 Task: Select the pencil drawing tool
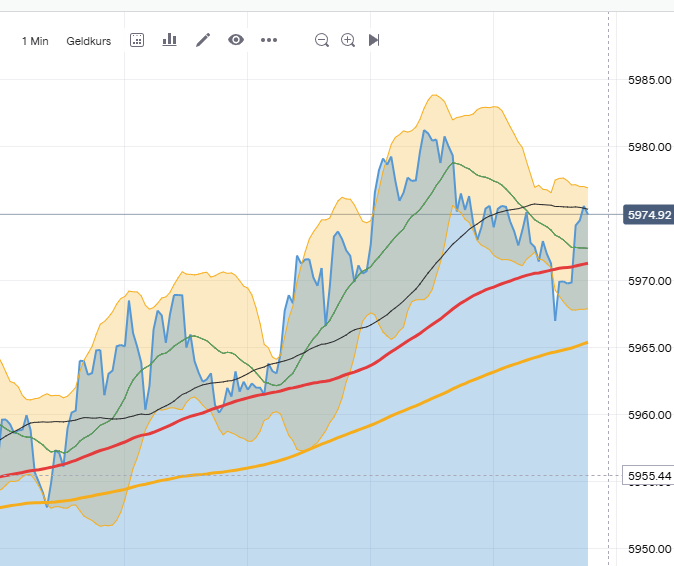[x=203, y=40]
